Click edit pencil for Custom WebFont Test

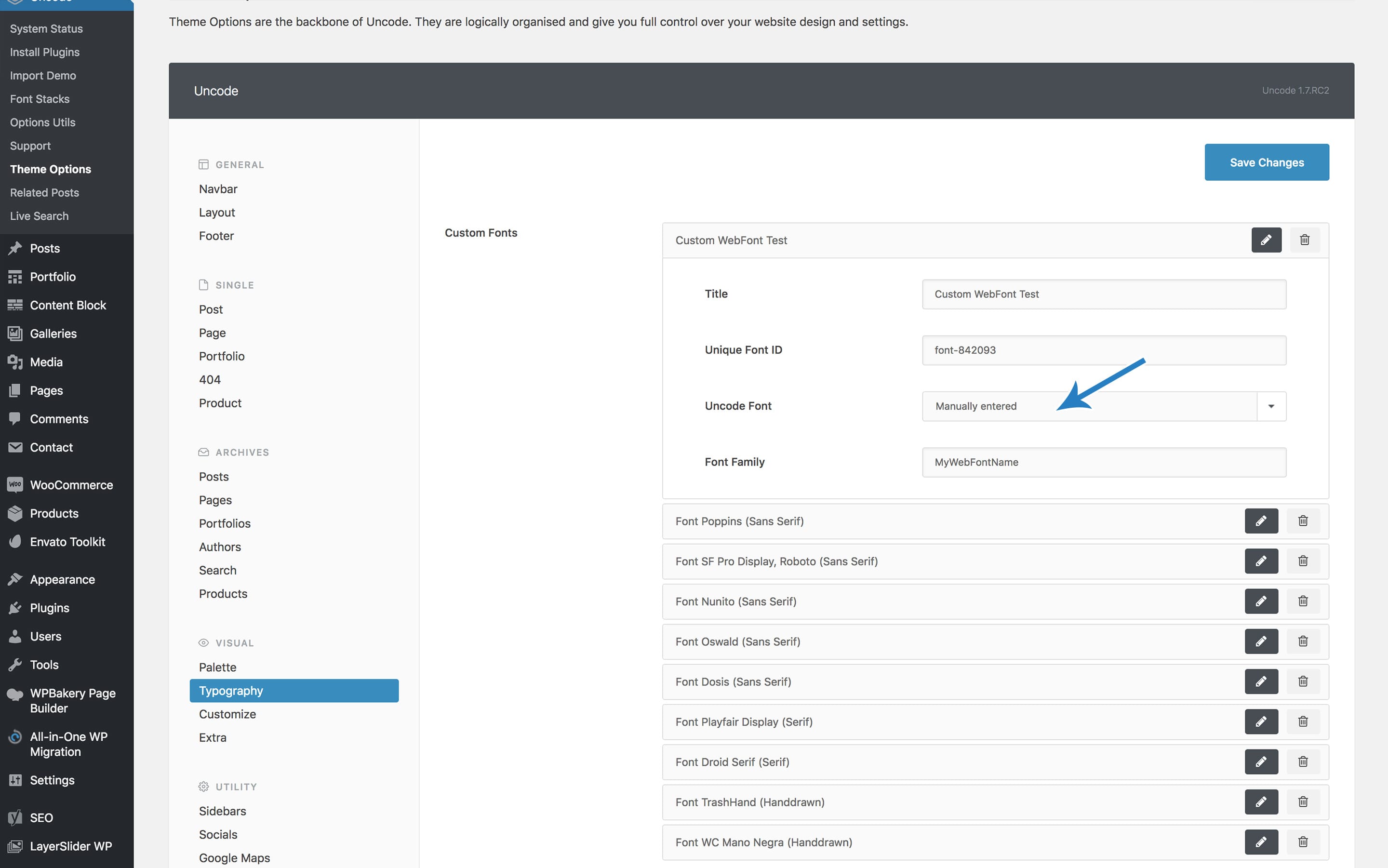pyautogui.click(x=1266, y=240)
